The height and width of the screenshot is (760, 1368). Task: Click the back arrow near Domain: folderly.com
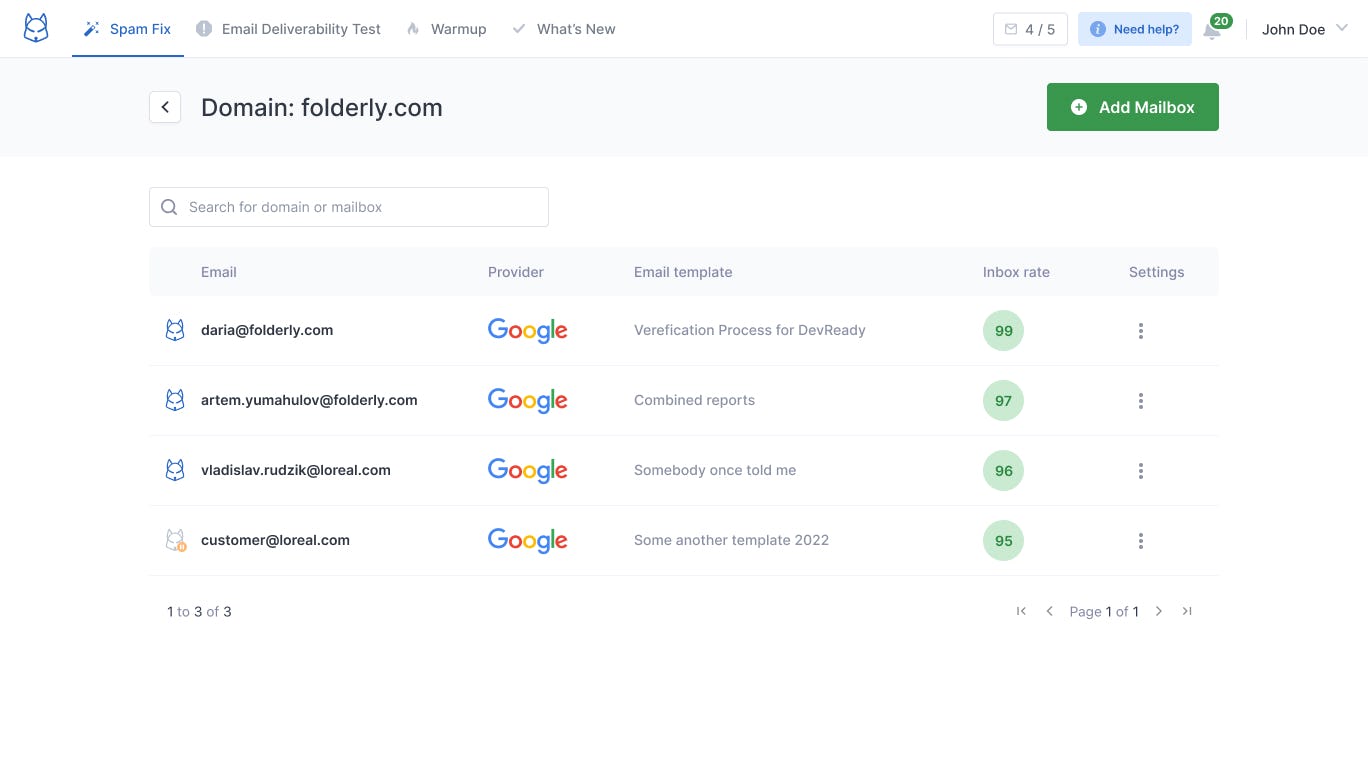click(x=165, y=107)
